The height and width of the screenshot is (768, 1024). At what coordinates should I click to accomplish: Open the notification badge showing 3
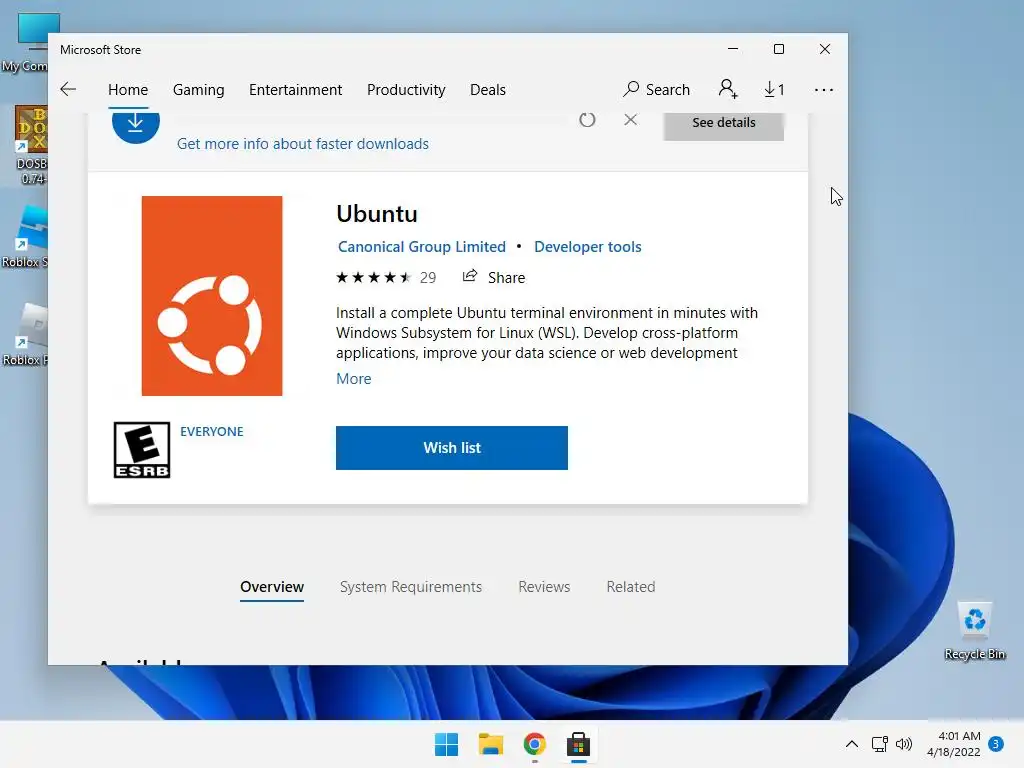tap(996, 744)
